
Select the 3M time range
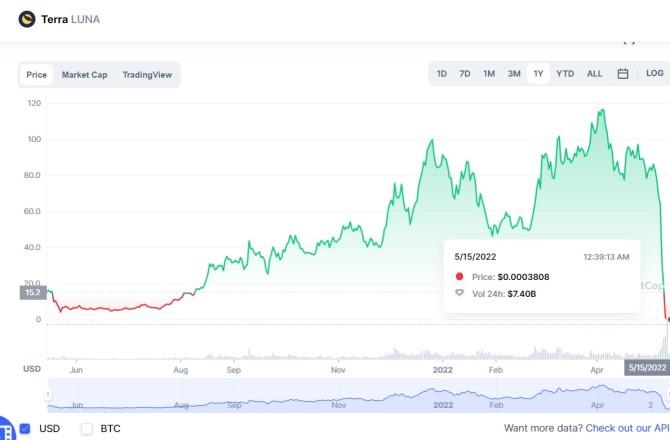pos(514,73)
